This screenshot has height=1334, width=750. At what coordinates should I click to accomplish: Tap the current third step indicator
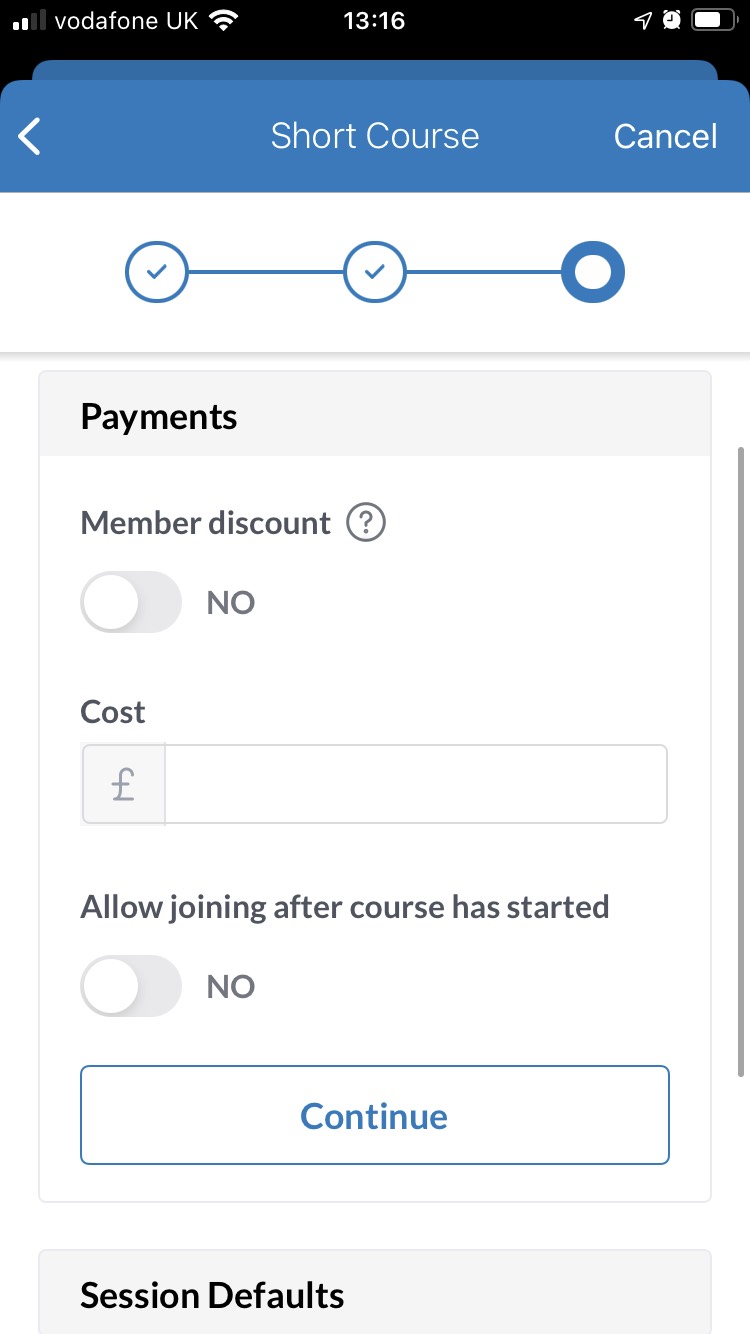coord(593,271)
